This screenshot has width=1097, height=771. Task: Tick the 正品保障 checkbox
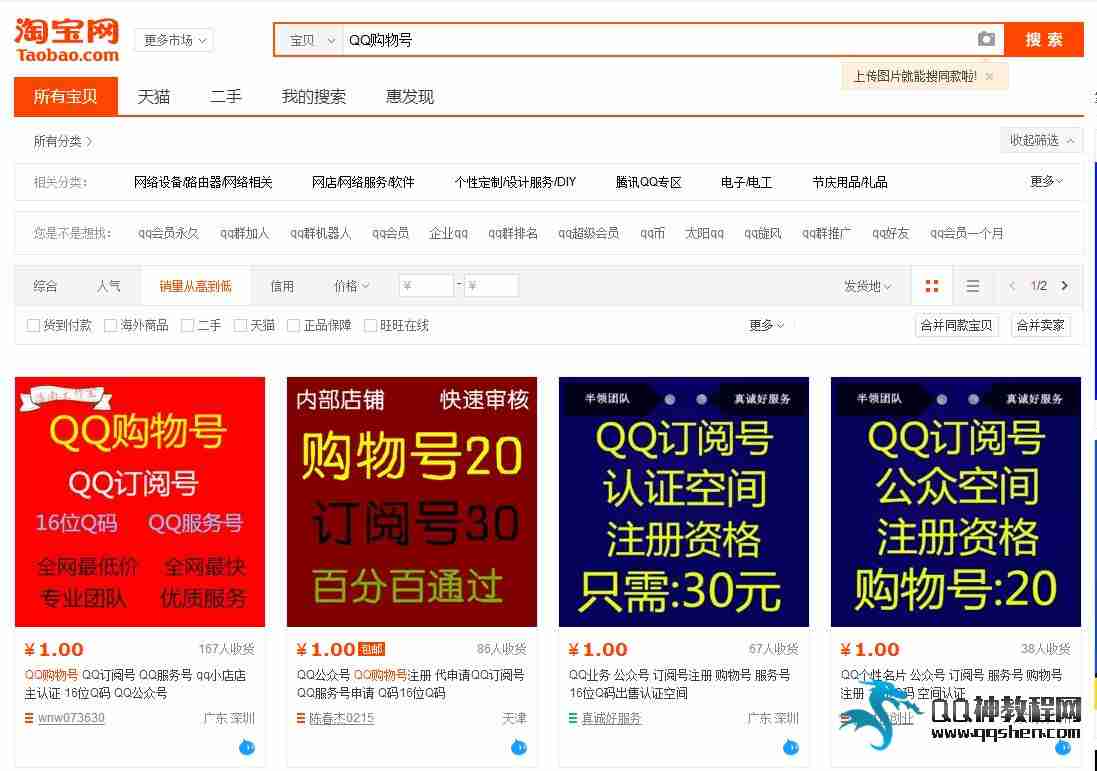(293, 325)
